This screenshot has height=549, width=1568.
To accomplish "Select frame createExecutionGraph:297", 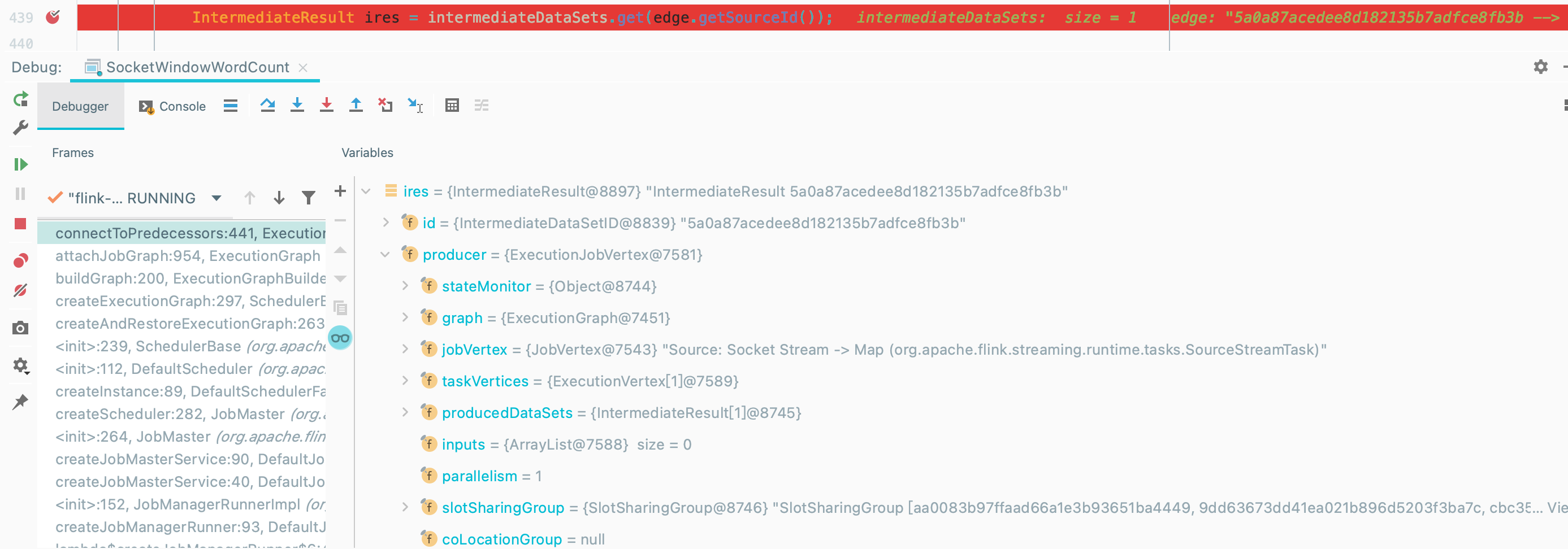I will pyautogui.click(x=181, y=301).
